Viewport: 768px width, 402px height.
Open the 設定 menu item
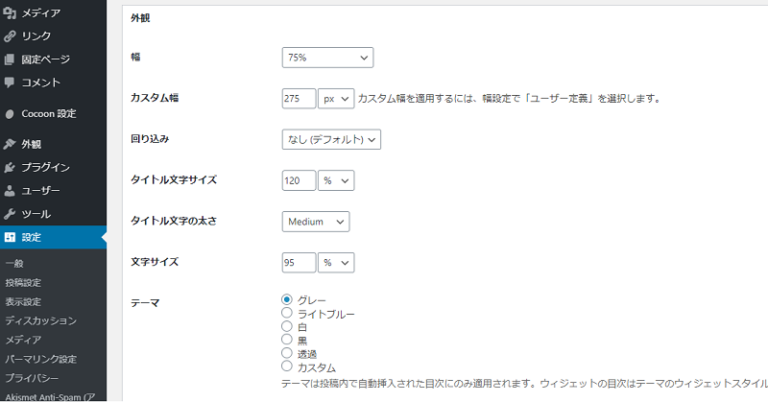coord(32,237)
